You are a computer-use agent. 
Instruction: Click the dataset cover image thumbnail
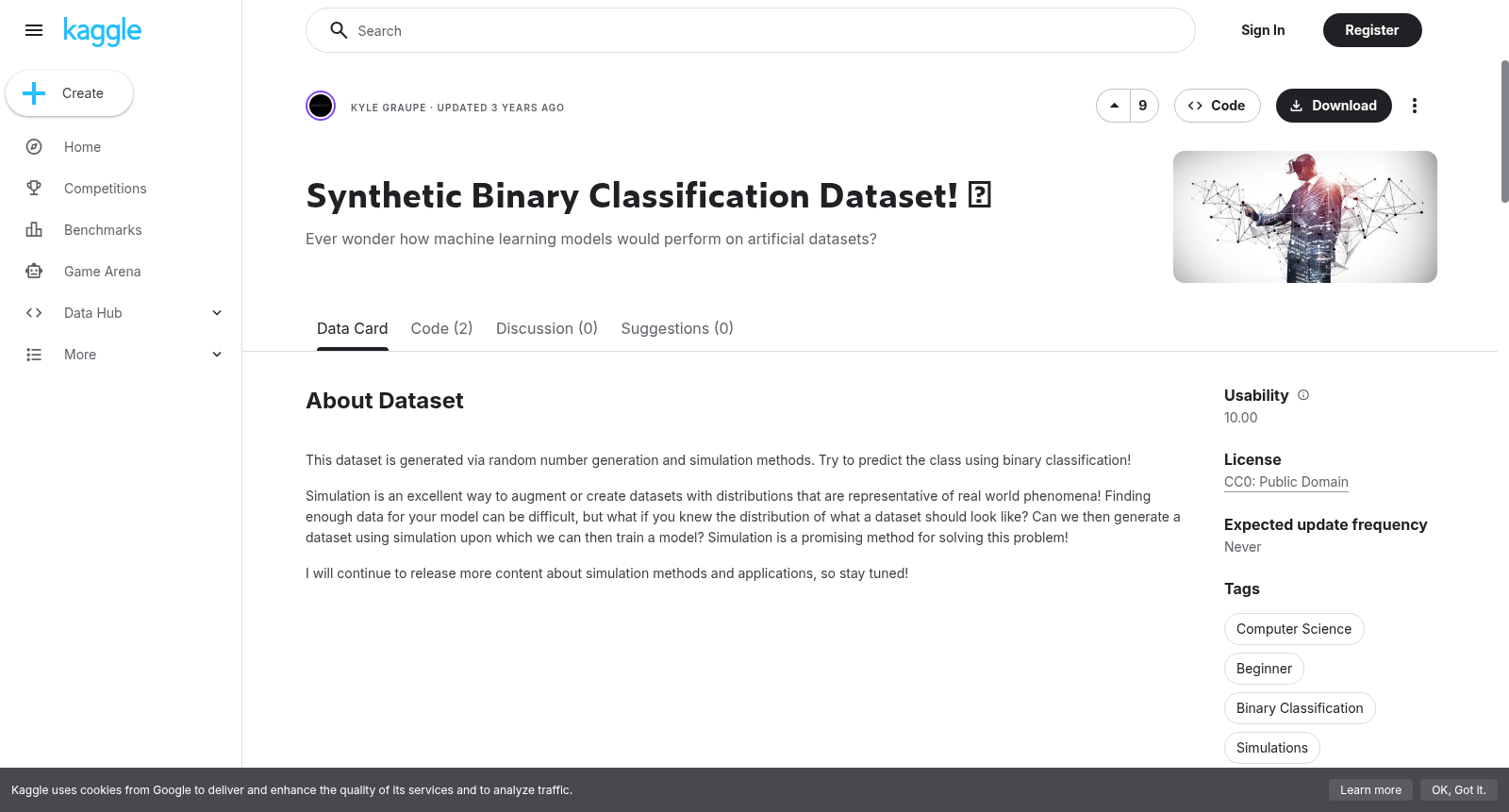(1305, 217)
